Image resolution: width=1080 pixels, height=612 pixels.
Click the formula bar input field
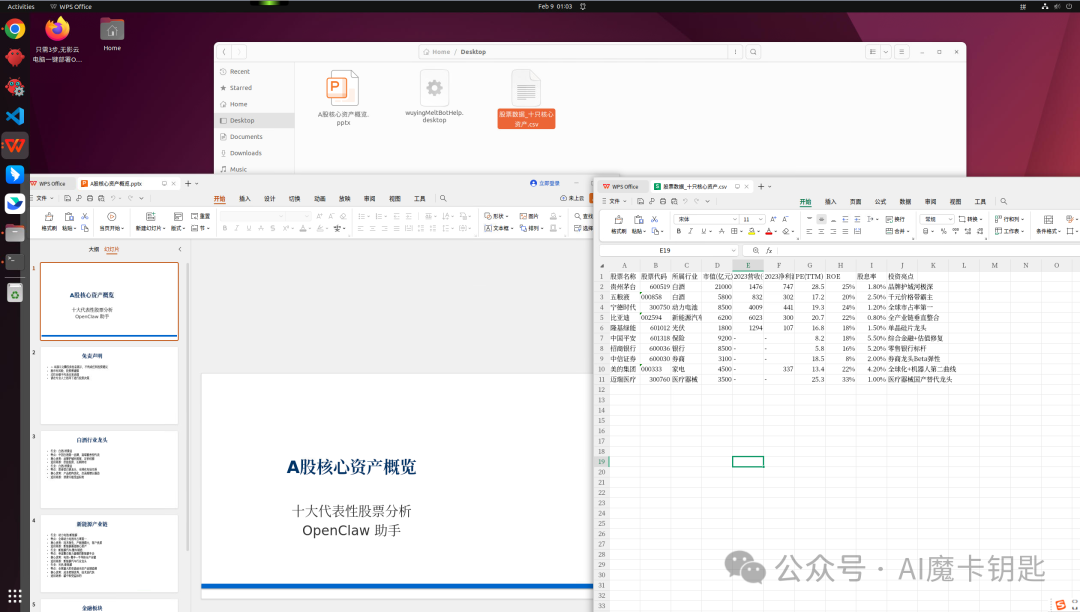[926, 251]
